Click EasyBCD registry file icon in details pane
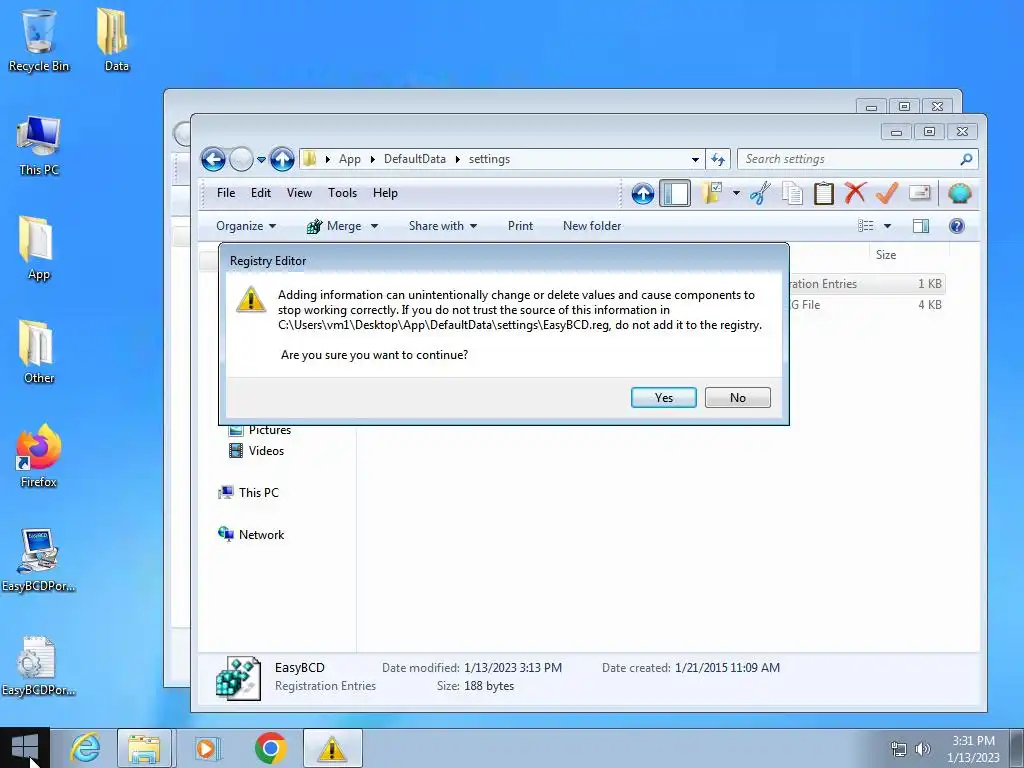The width and height of the screenshot is (1024, 768). (x=238, y=678)
